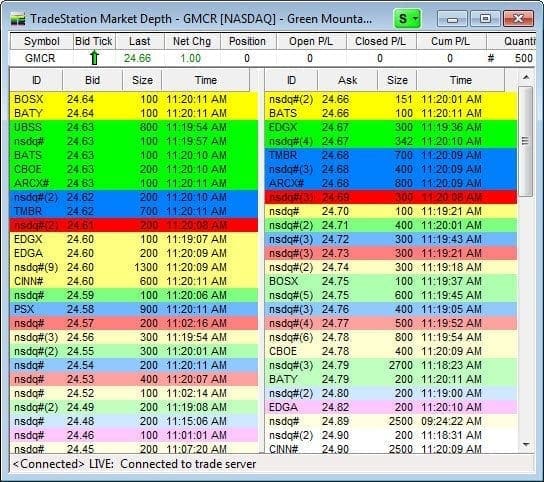The width and height of the screenshot is (544, 482).
Task: Select the Bid Tick header cell
Action: click(x=94, y=41)
